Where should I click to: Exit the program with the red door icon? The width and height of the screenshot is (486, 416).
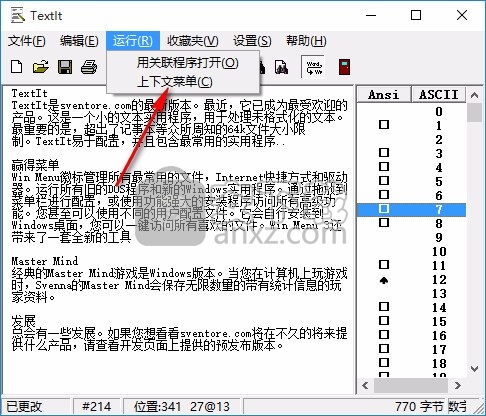344,67
